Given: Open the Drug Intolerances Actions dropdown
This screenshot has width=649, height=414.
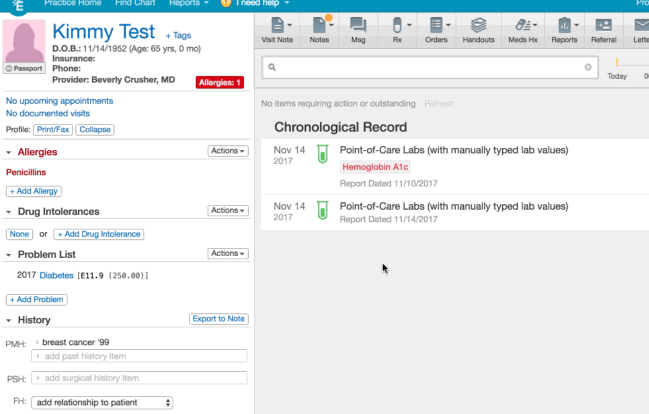Looking at the screenshot, I should 228,210.
